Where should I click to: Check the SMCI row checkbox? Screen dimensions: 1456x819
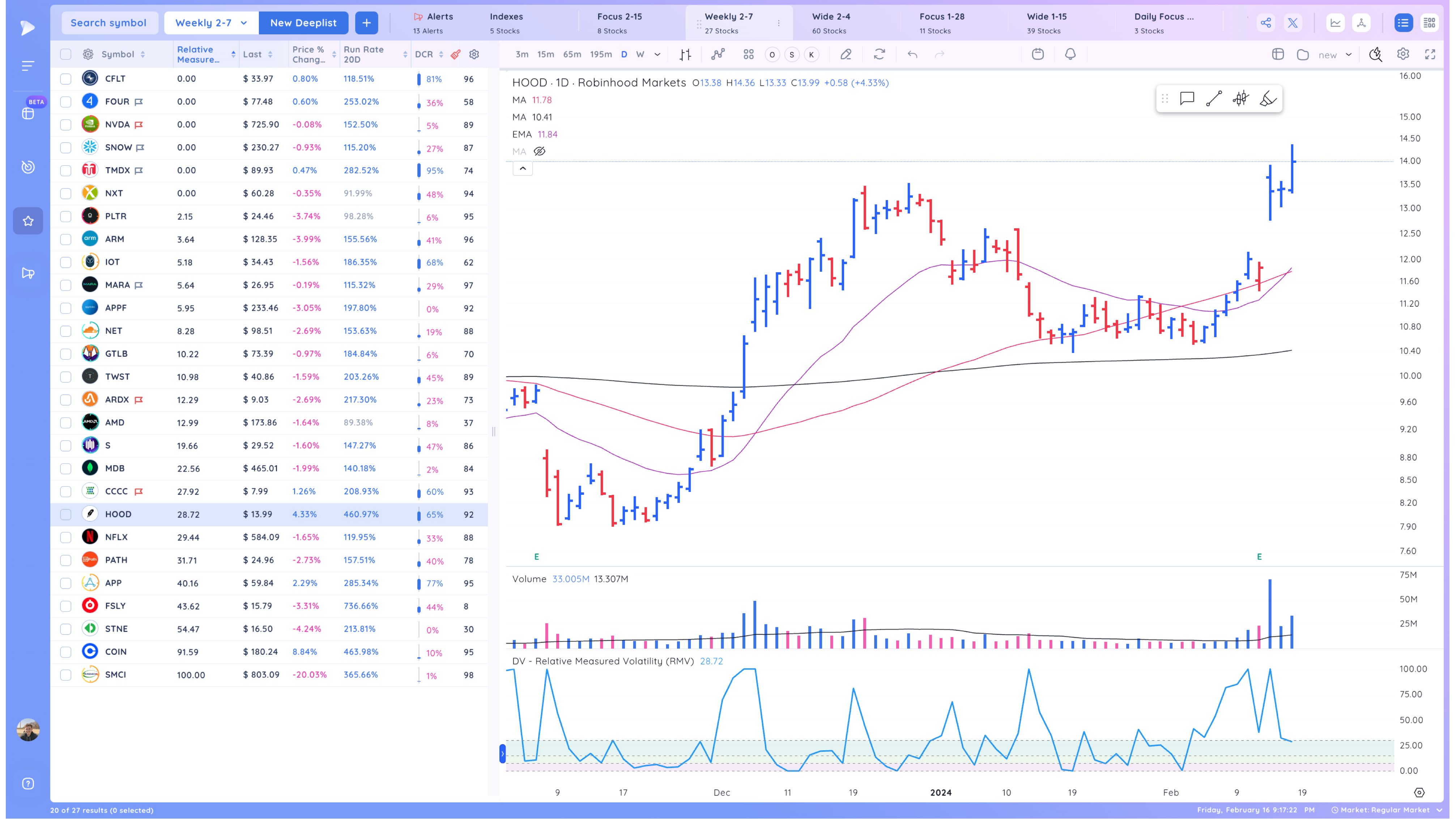point(66,675)
